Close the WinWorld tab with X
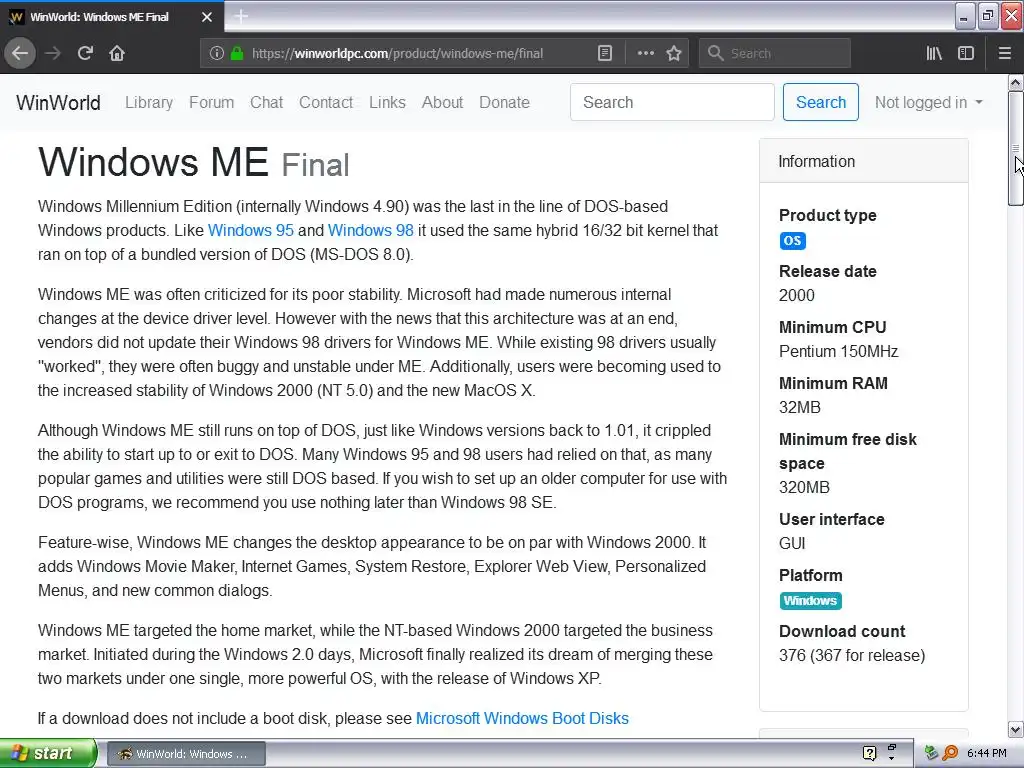The image size is (1024, 768). tap(206, 17)
